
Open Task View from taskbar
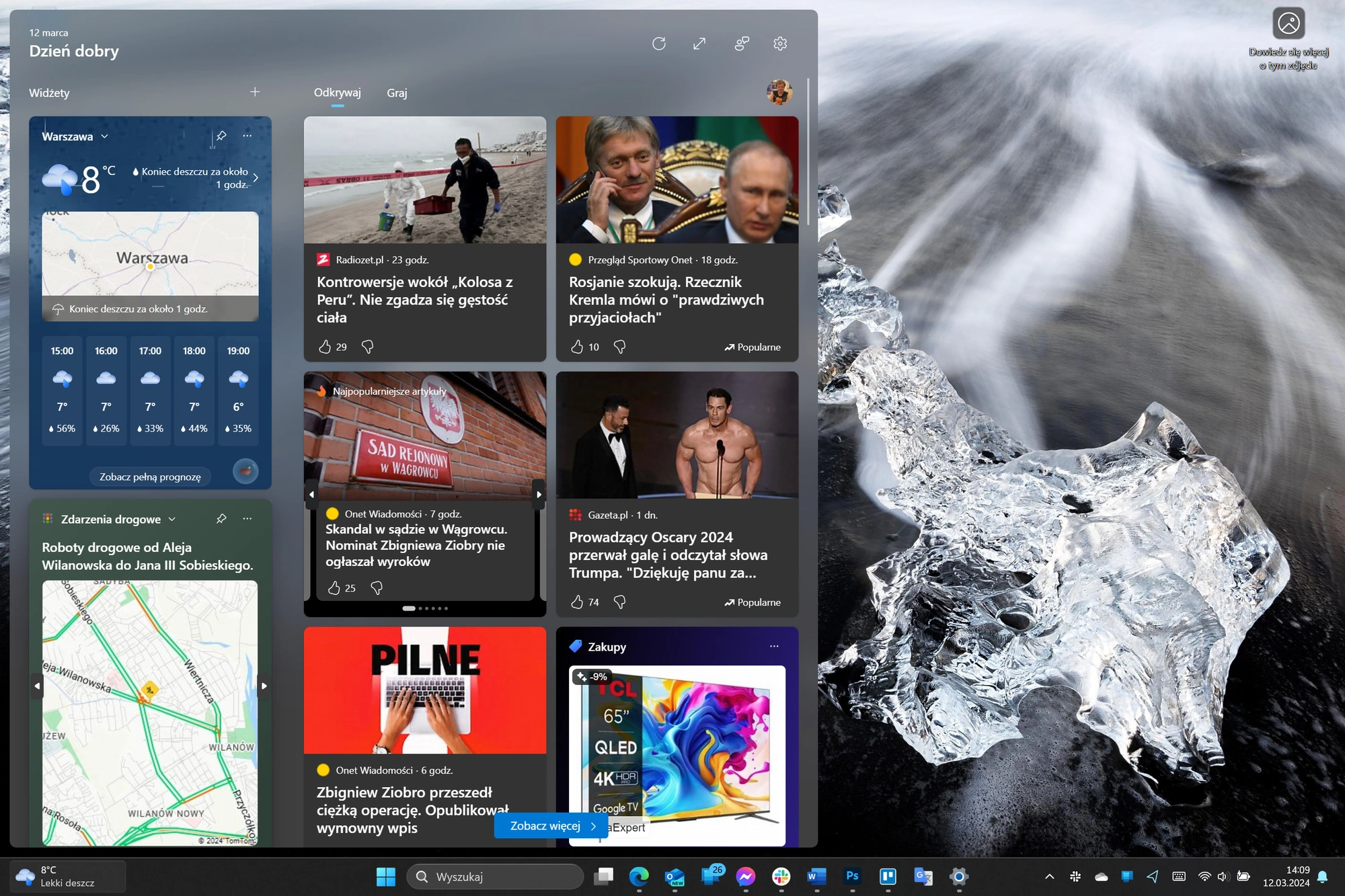click(604, 877)
